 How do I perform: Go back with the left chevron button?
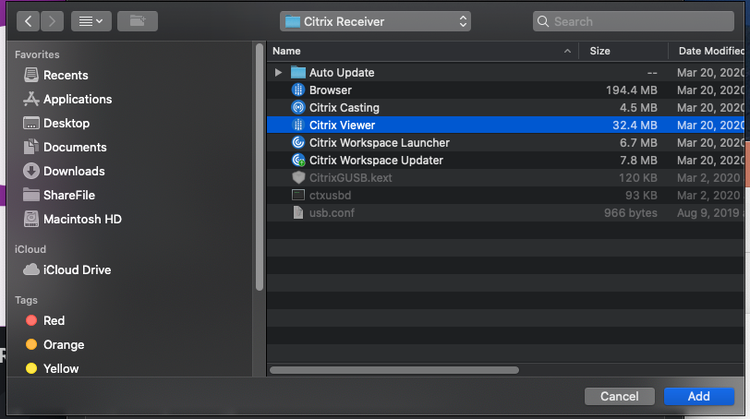click(x=28, y=22)
